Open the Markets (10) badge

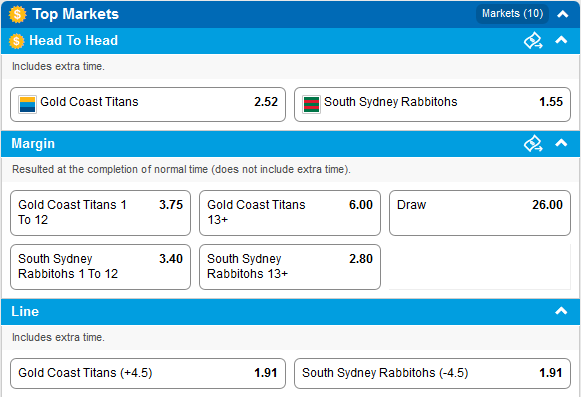click(x=512, y=14)
